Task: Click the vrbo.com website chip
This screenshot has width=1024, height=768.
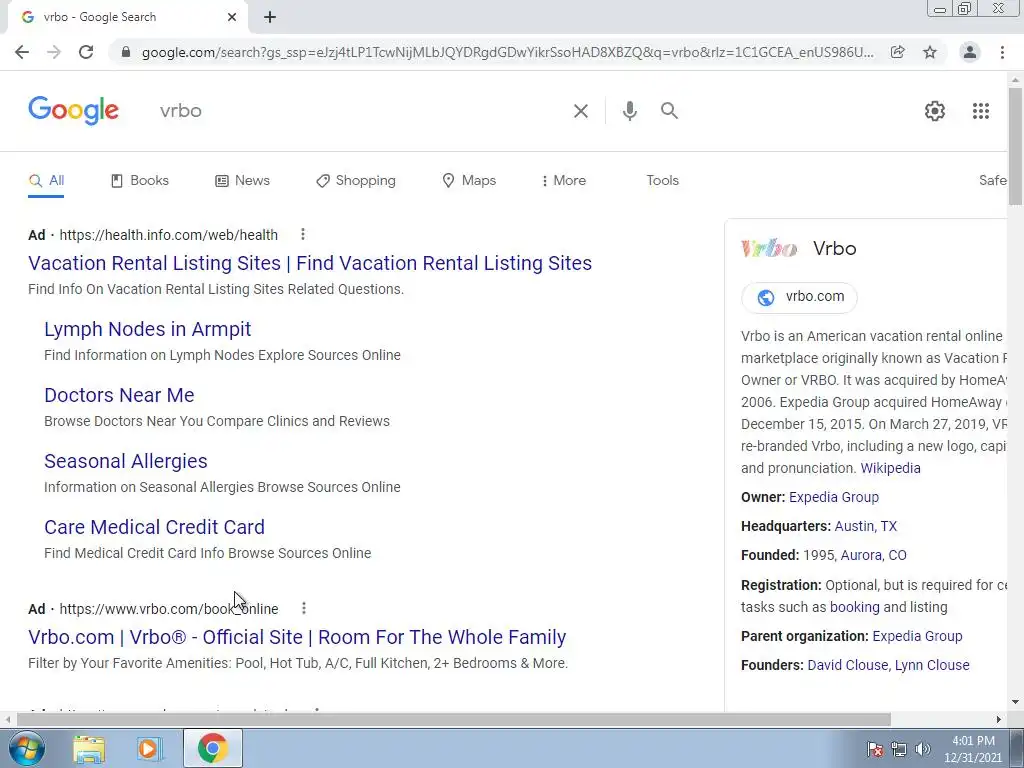Action: (799, 297)
